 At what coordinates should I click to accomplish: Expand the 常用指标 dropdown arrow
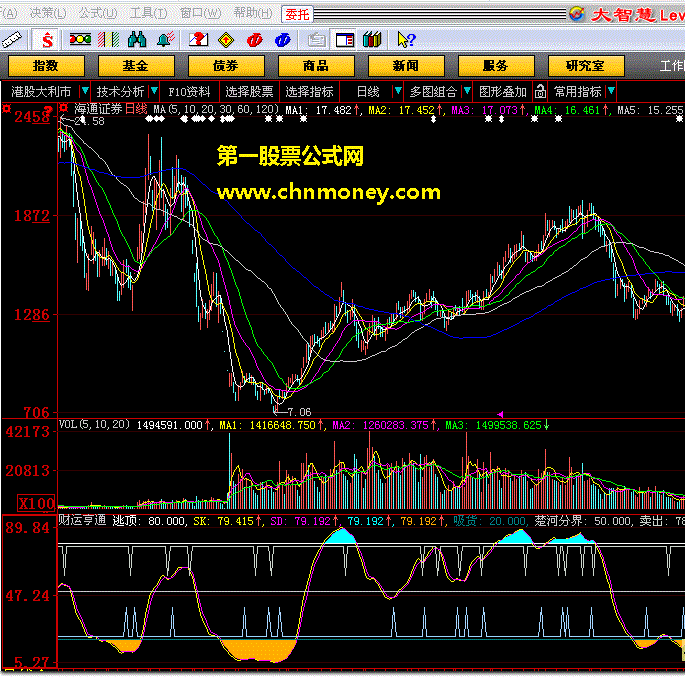pyautogui.click(x=611, y=91)
